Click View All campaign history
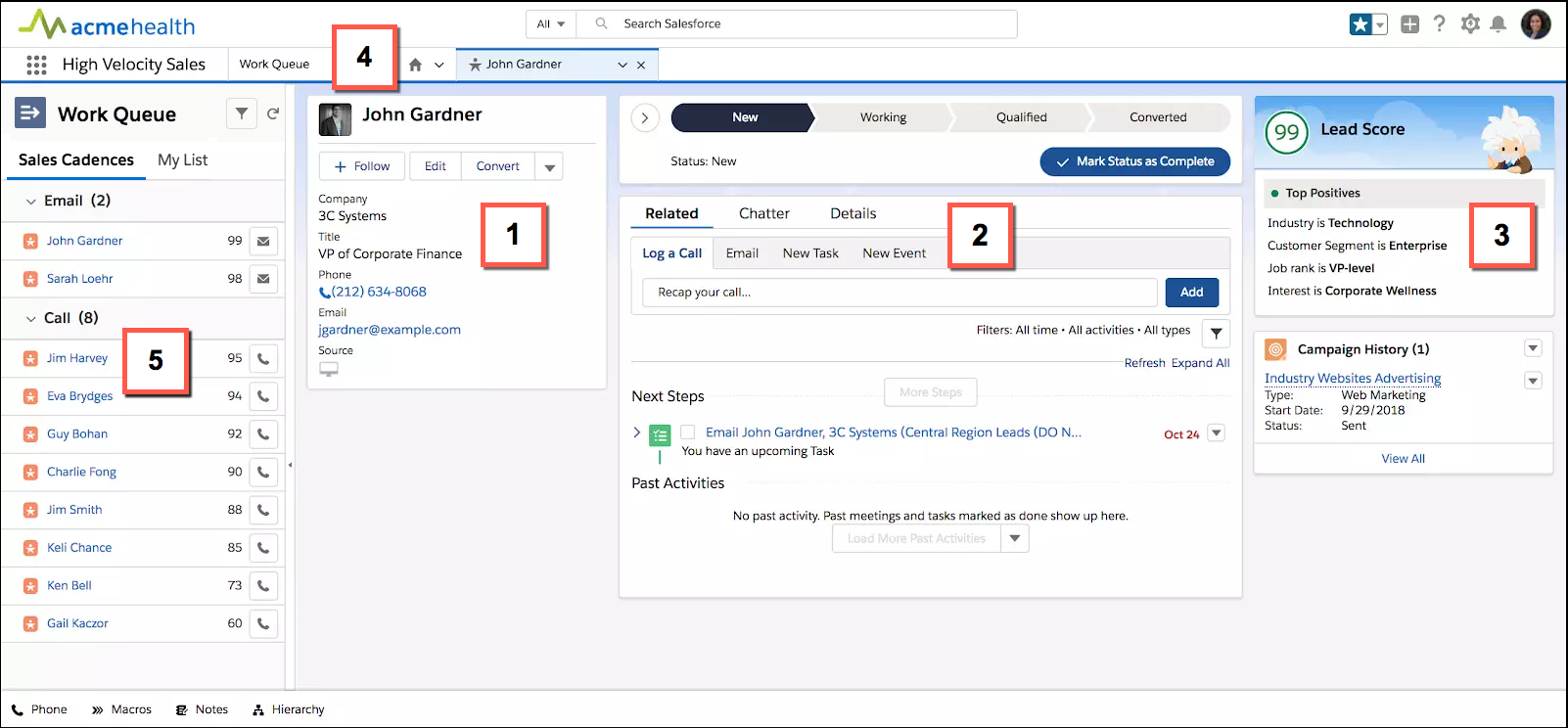The height and width of the screenshot is (728, 1568). click(x=1404, y=459)
